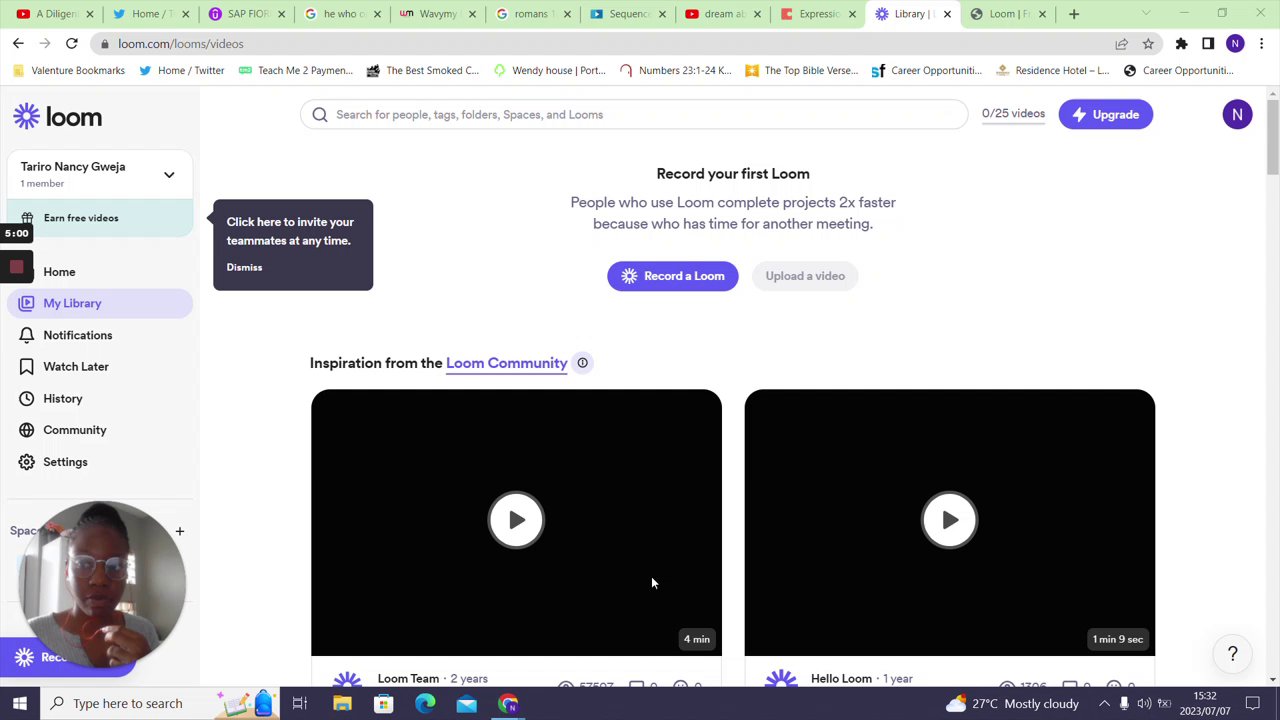Open Task View on taskbar
1280x720 pixels.
(299, 703)
